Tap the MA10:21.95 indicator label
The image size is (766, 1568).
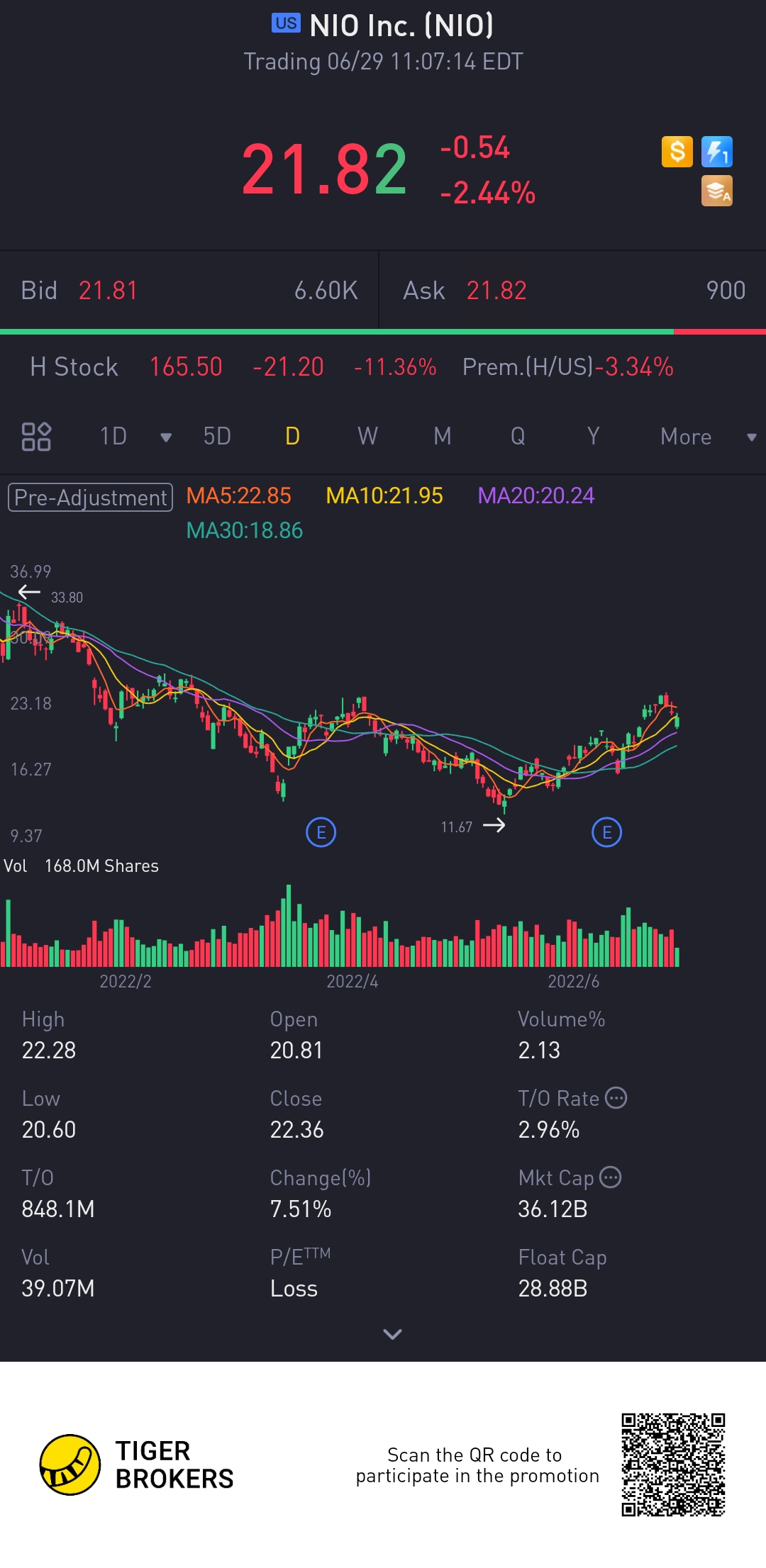tap(384, 495)
